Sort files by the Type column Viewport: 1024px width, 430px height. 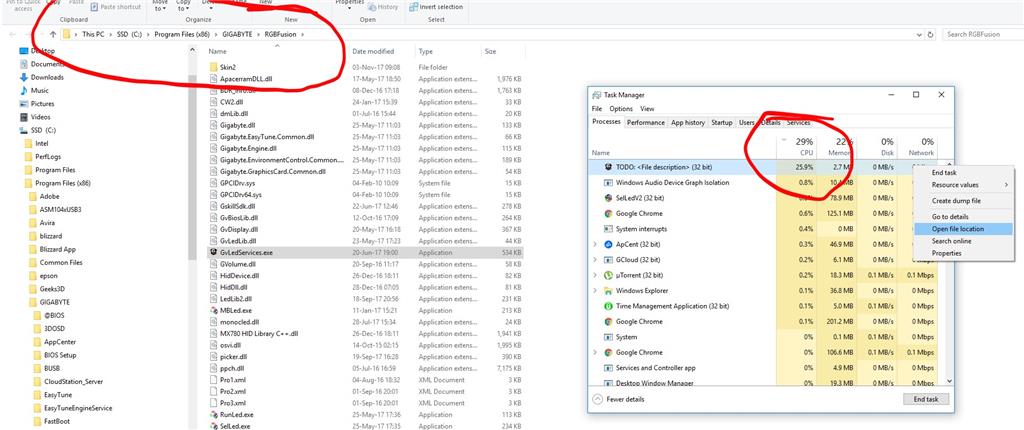[x=425, y=51]
